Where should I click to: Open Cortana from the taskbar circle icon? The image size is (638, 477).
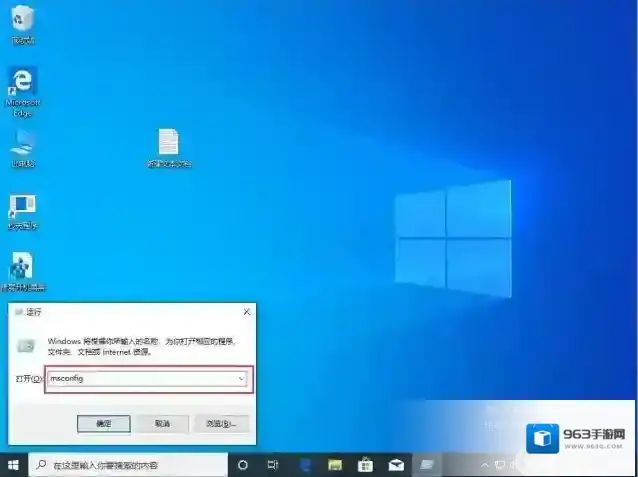tap(243, 465)
